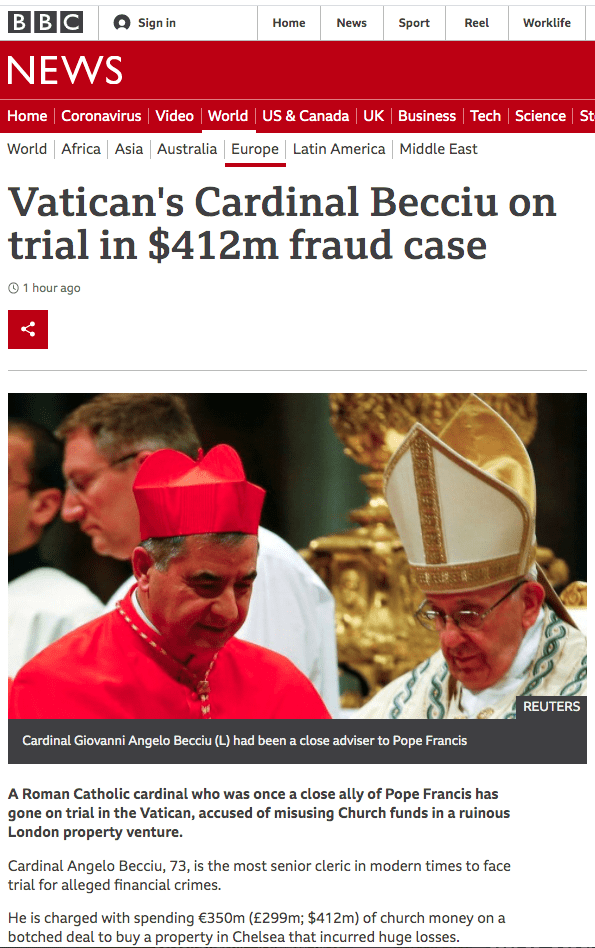Select Coronavirus in news navigation
Viewport: 595px width, 948px height.
tap(101, 115)
